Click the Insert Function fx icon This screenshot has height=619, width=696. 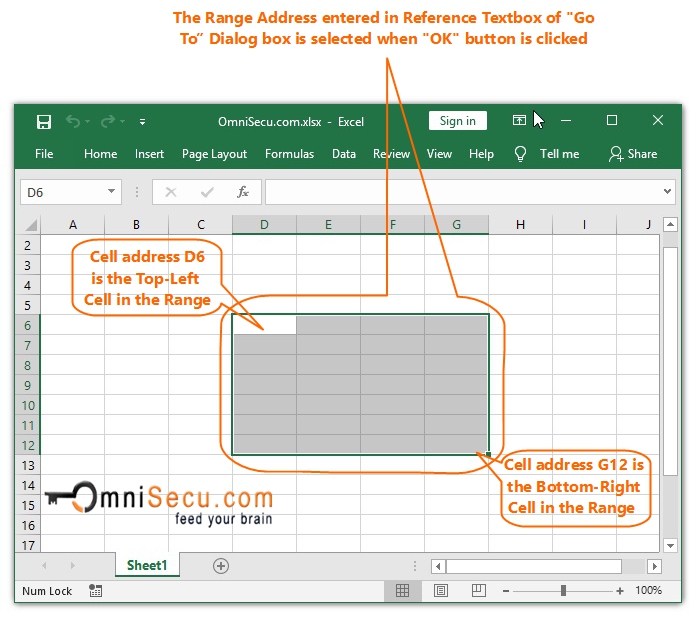(x=243, y=192)
